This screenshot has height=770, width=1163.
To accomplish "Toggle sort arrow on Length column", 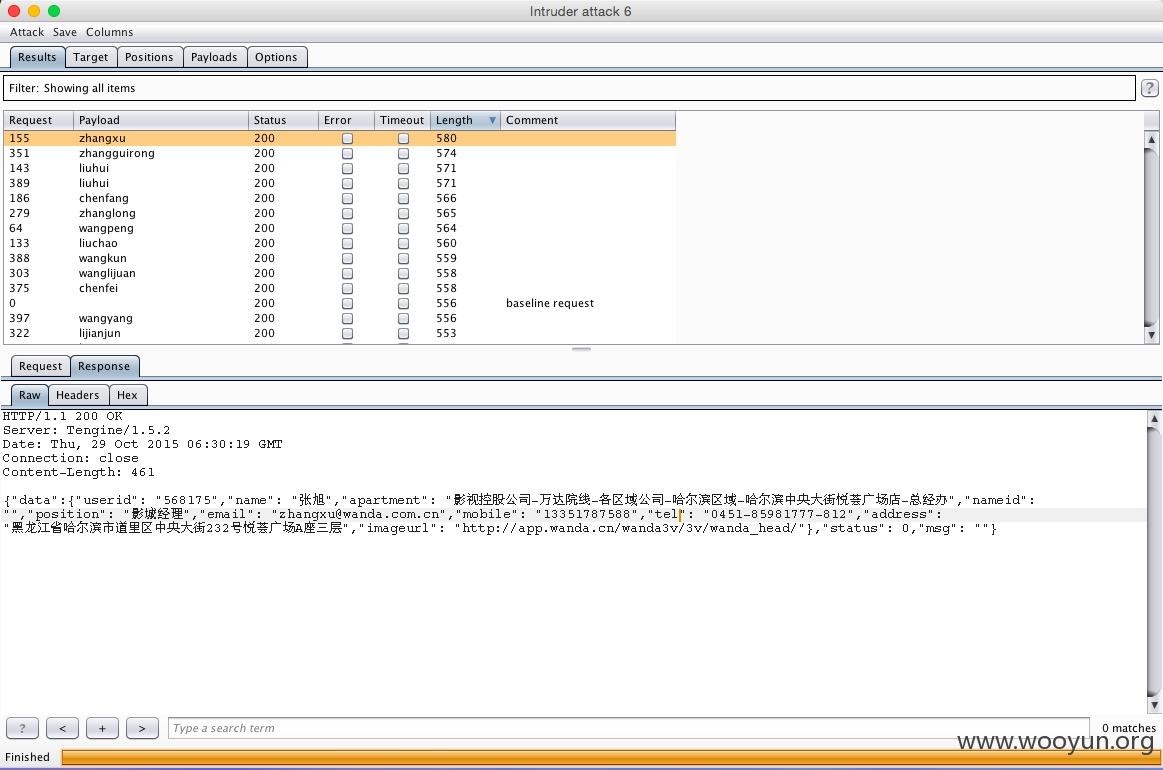I will click(x=492, y=120).
